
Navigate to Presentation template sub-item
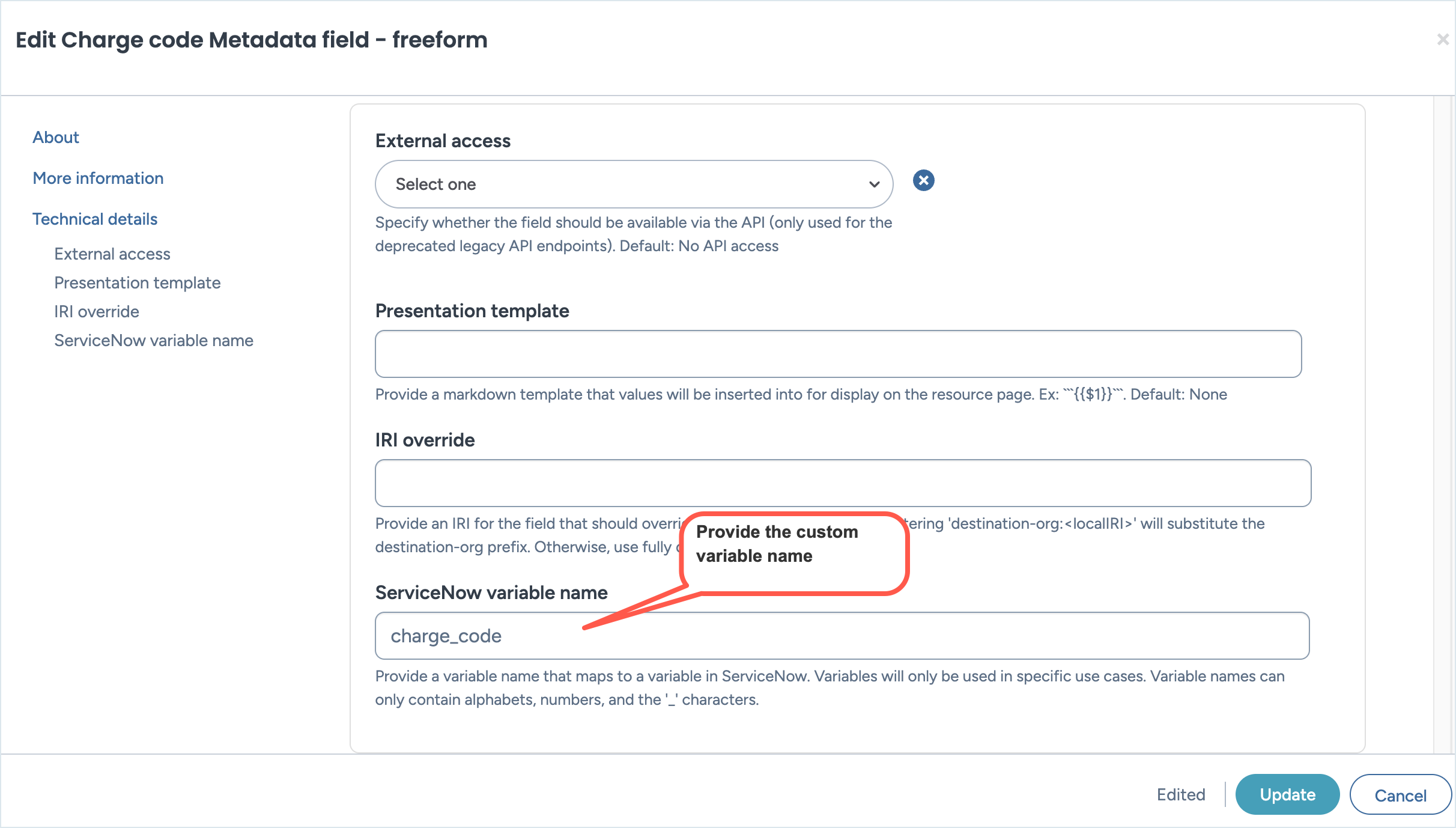coord(137,282)
